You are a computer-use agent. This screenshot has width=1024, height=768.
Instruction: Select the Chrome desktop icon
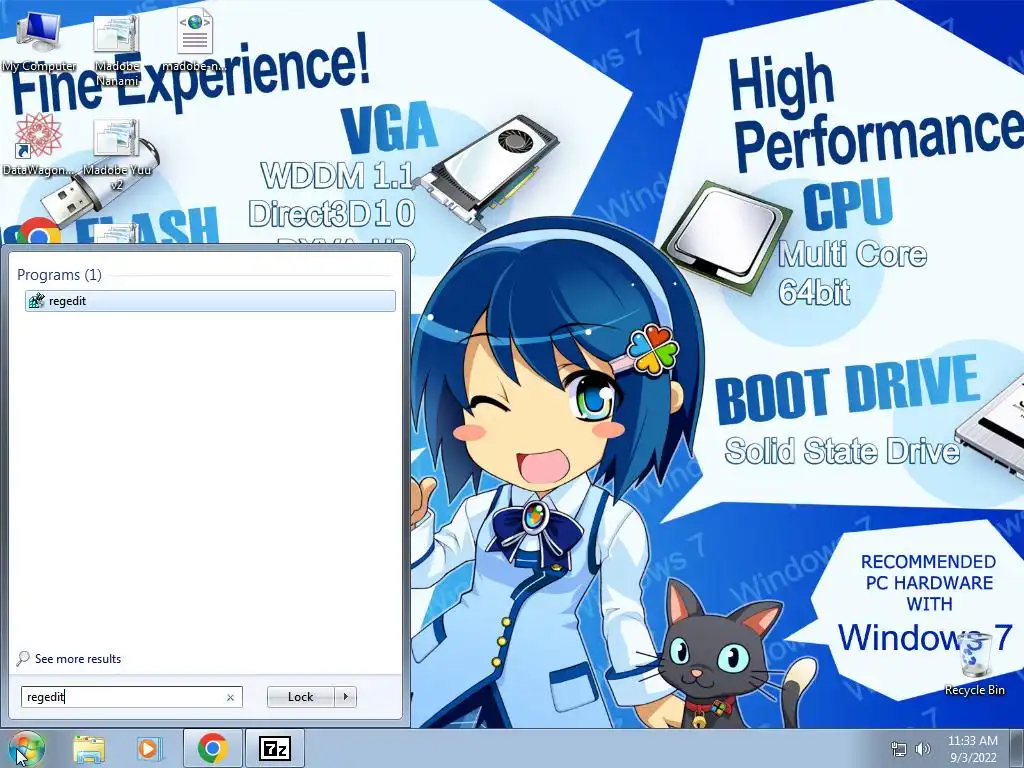(x=39, y=231)
